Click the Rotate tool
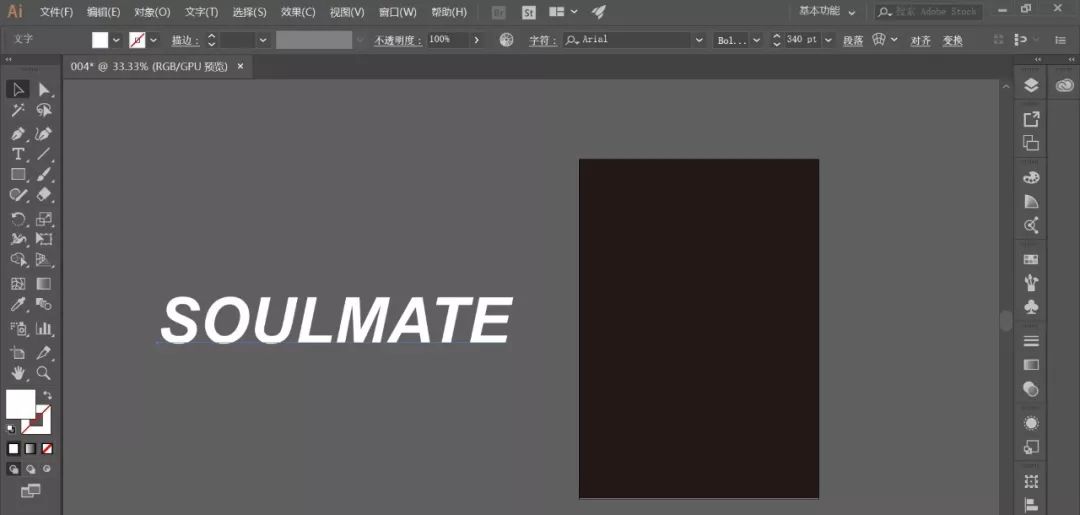The width and height of the screenshot is (1080, 515). [x=18, y=219]
